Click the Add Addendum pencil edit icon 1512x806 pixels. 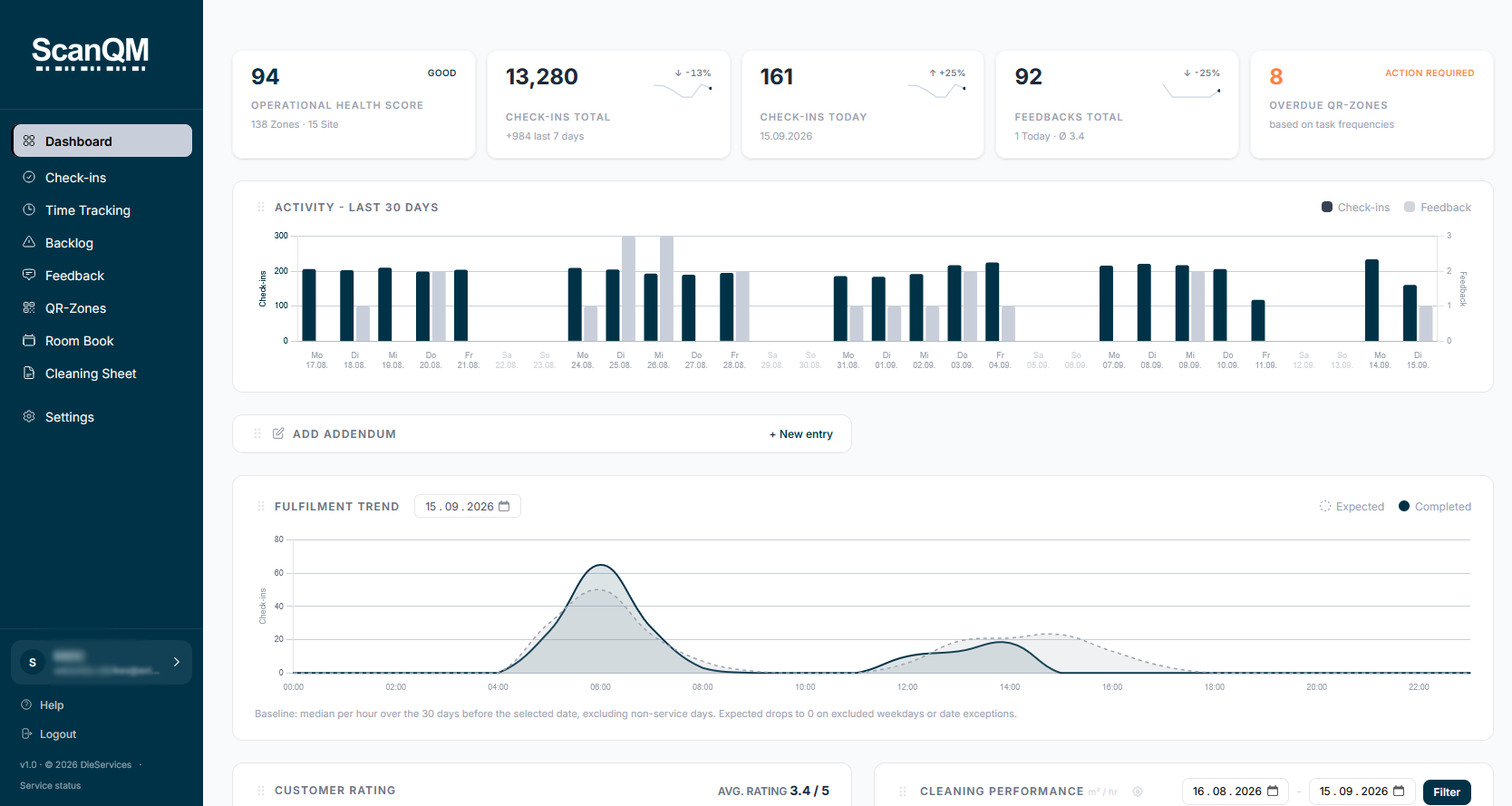[278, 433]
